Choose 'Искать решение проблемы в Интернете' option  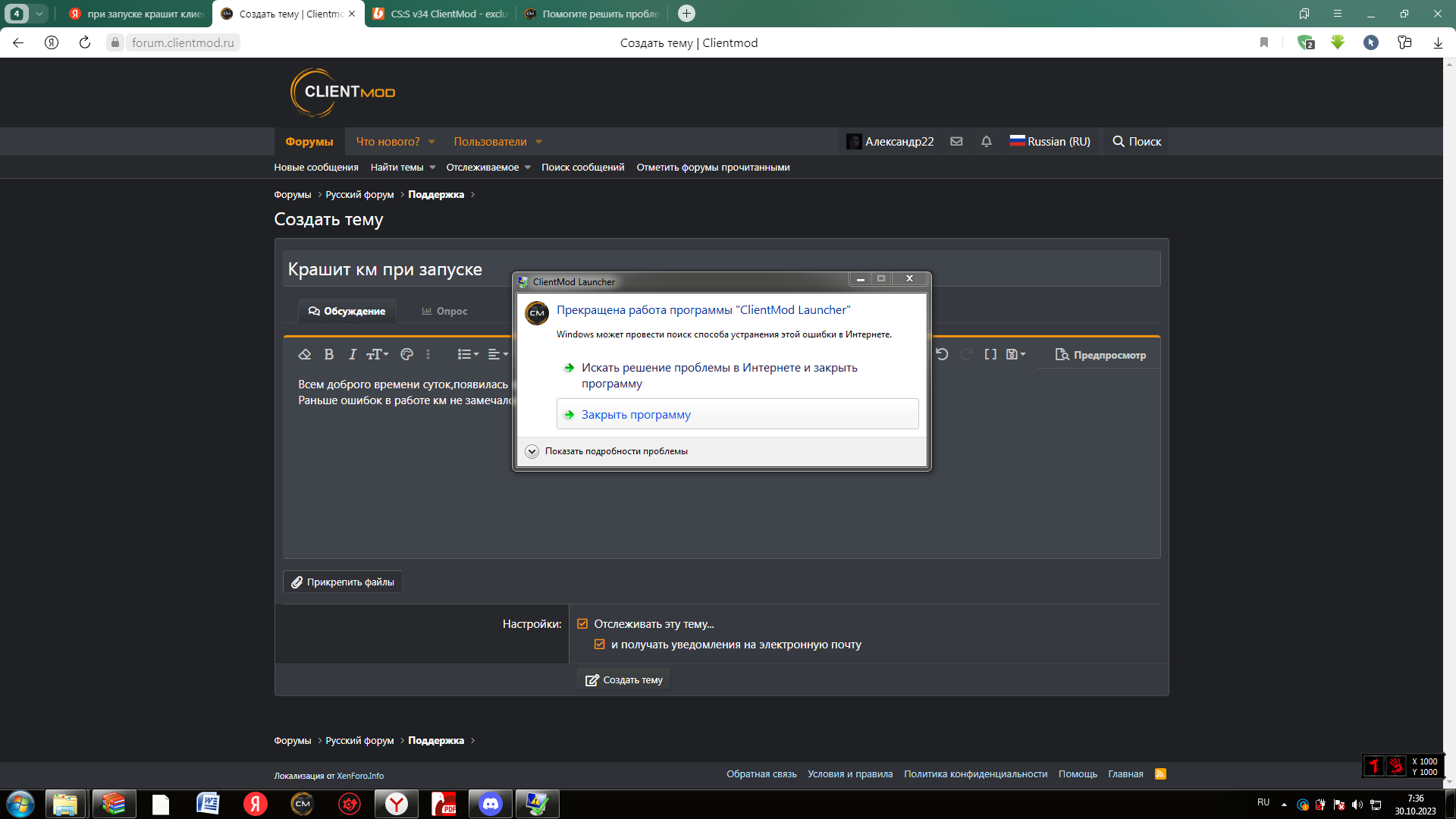[x=737, y=375]
